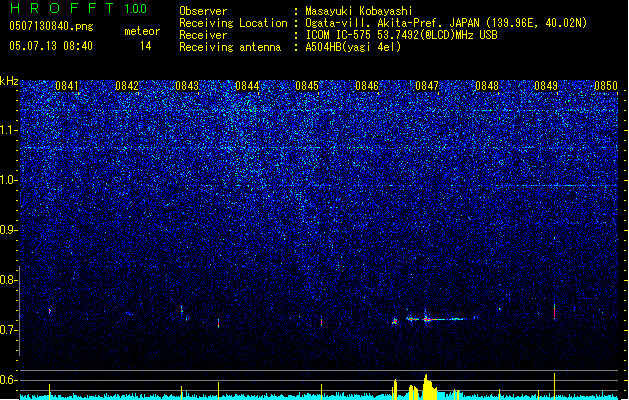Click the Receiver field label
629x400 pixels.
[203, 35]
